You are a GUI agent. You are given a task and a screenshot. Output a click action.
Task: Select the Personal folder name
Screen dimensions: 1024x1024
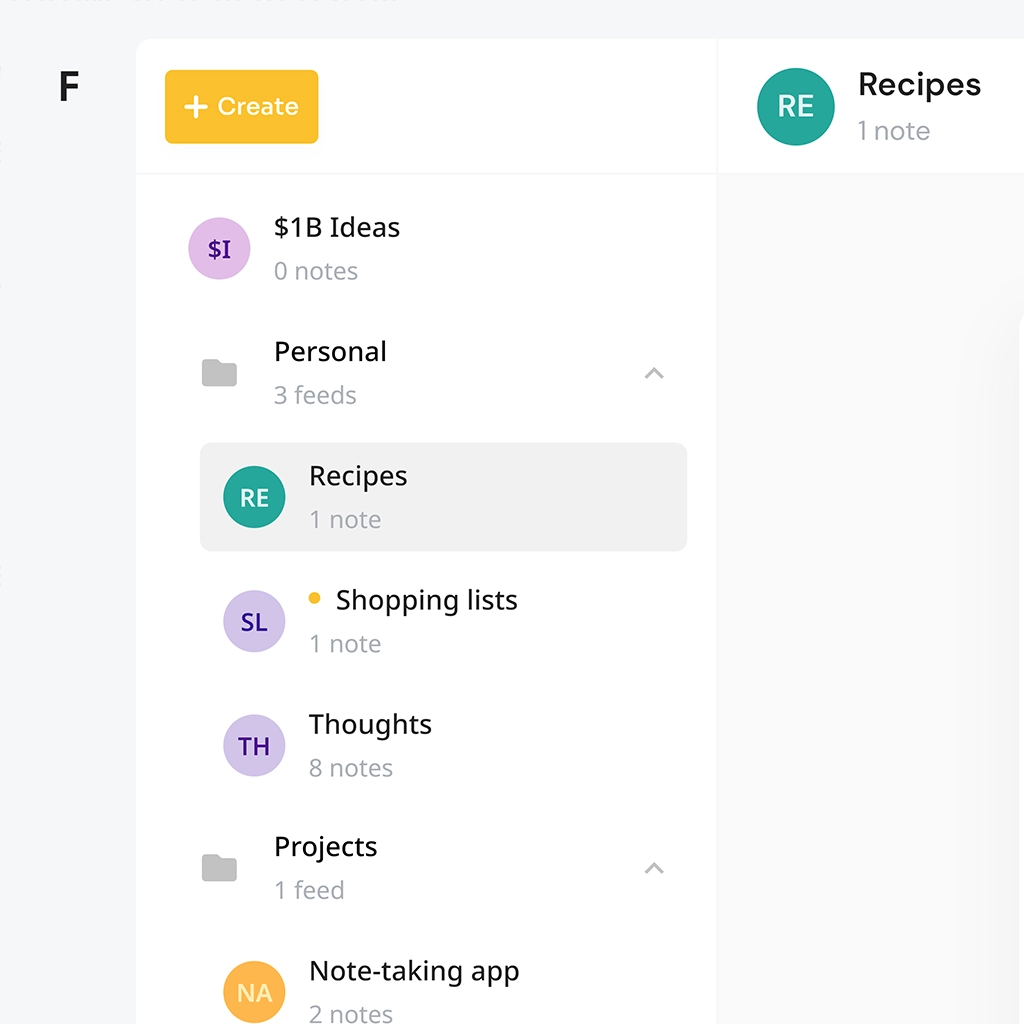pos(330,352)
